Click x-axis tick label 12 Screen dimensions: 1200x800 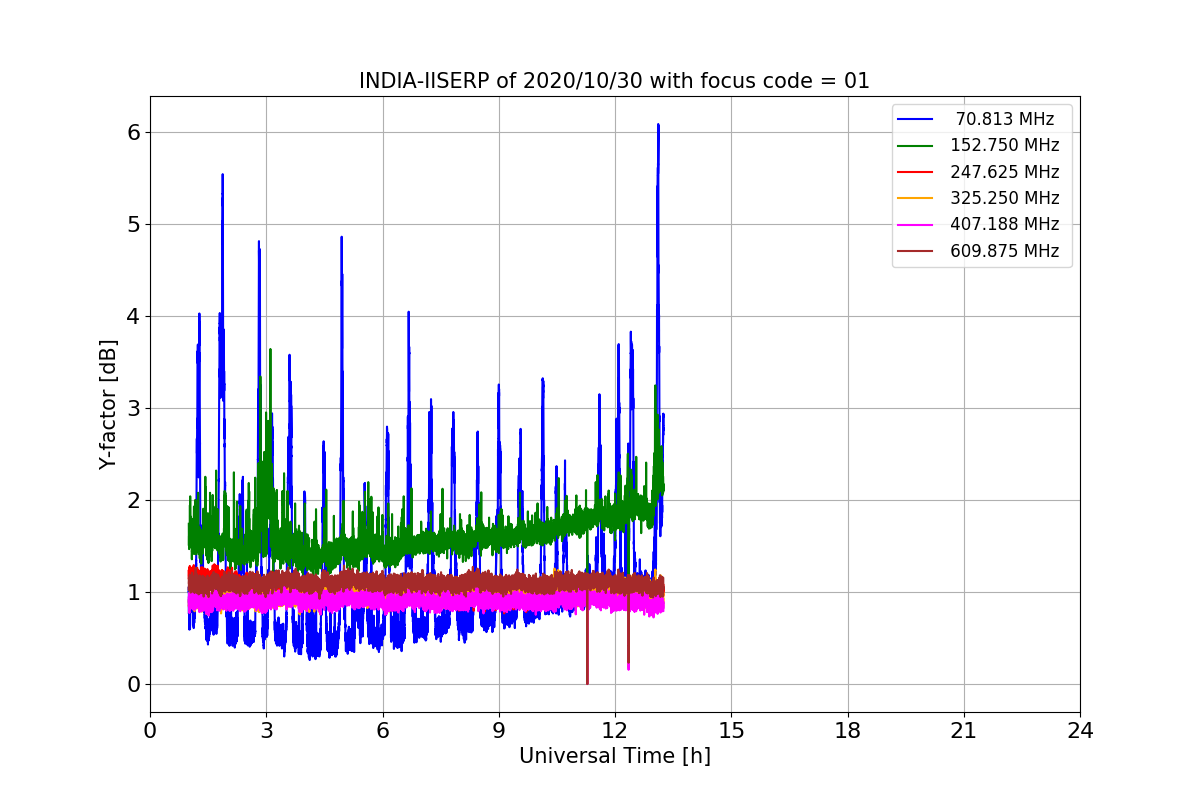click(x=615, y=731)
